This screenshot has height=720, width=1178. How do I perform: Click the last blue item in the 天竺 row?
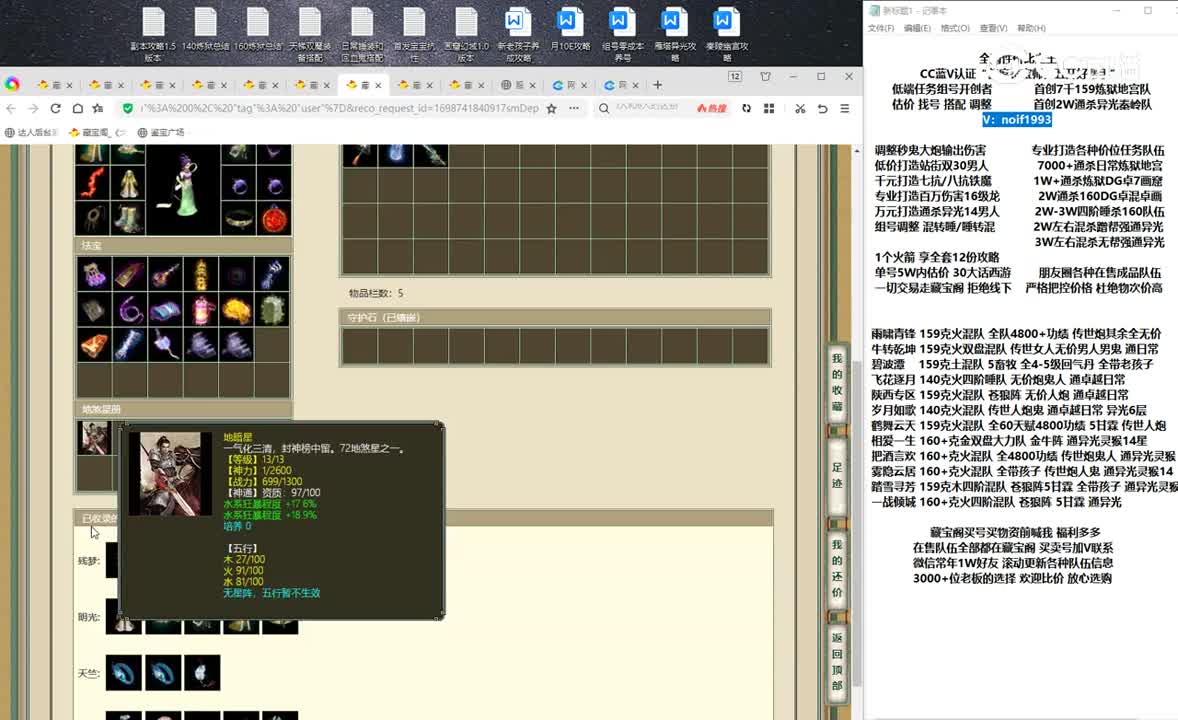pyautogui.click(x=201, y=673)
